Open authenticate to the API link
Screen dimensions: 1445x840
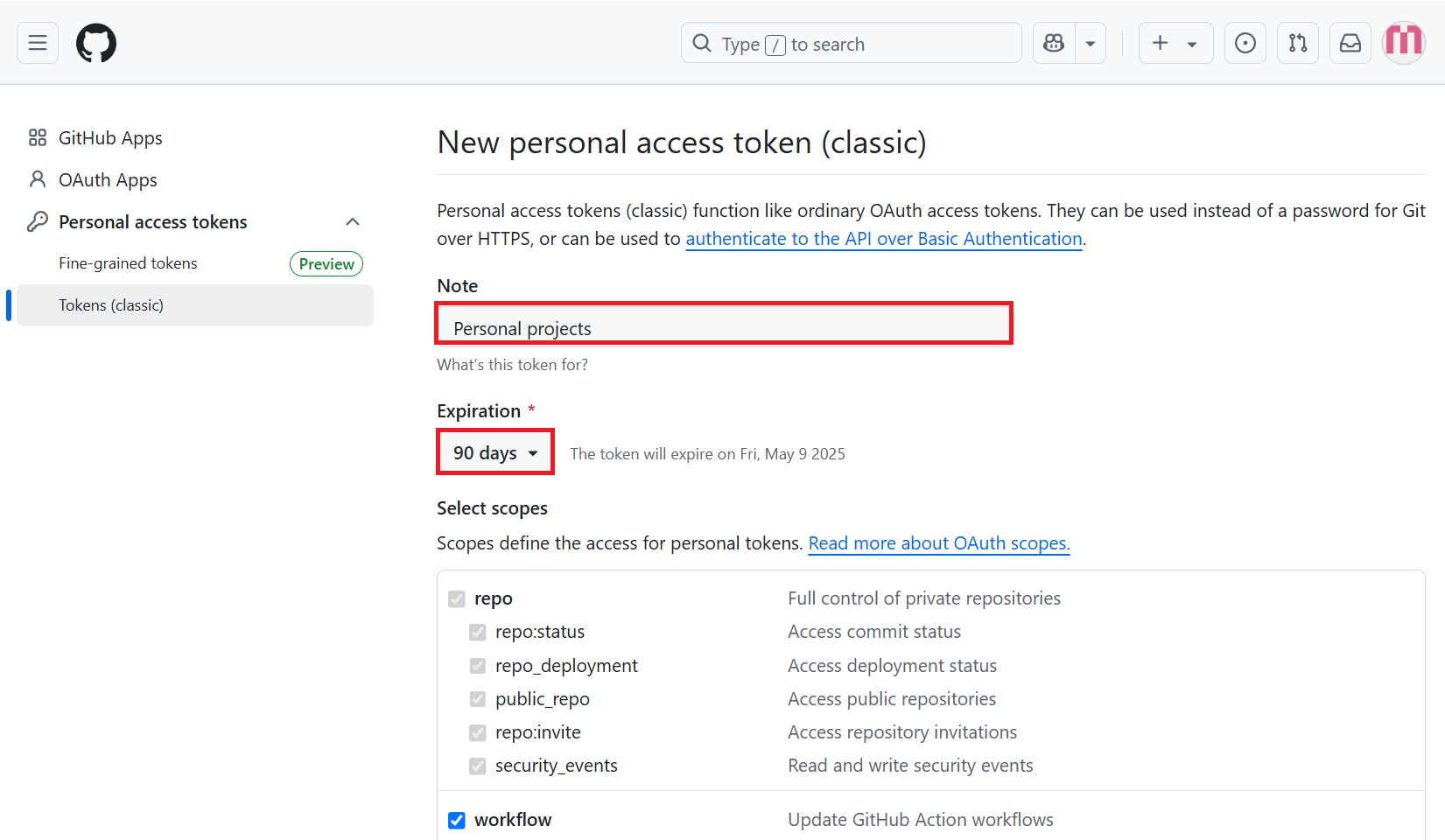pyautogui.click(x=884, y=239)
